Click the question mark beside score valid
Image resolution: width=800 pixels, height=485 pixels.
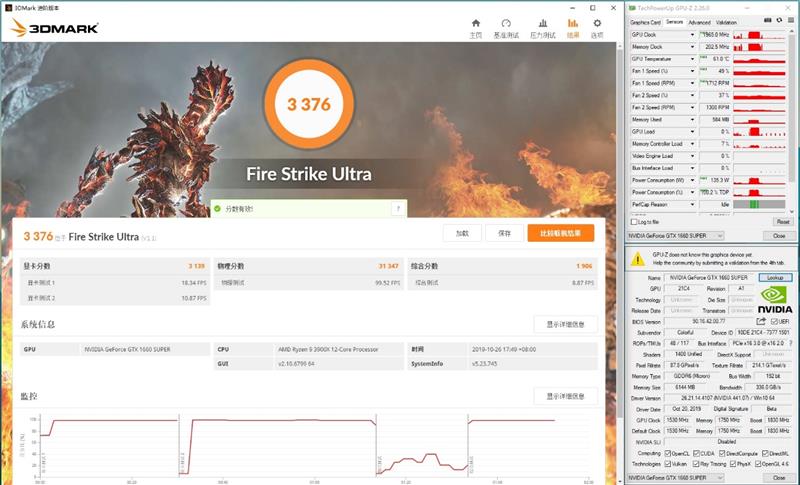click(398, 209)
